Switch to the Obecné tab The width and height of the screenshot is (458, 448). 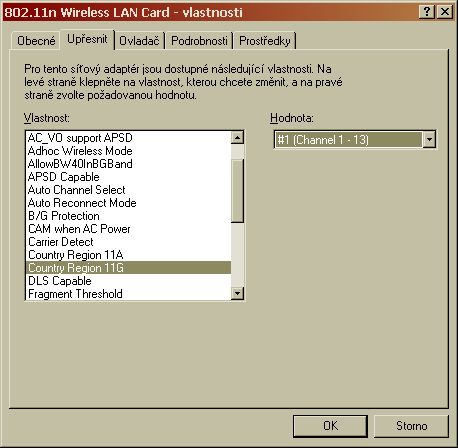pos(36,41)
